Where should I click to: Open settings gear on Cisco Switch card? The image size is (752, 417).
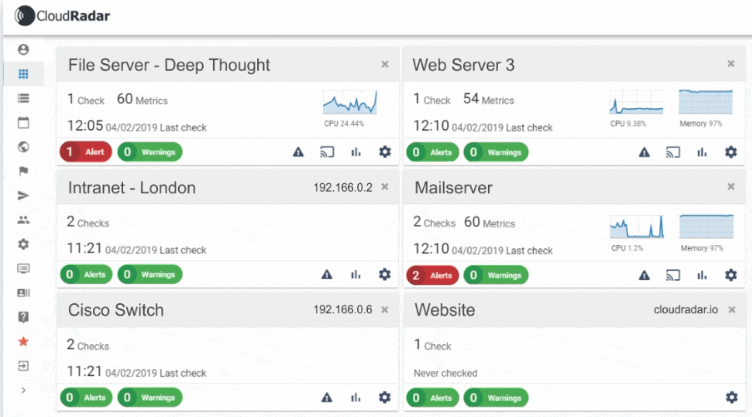point(385,397)
